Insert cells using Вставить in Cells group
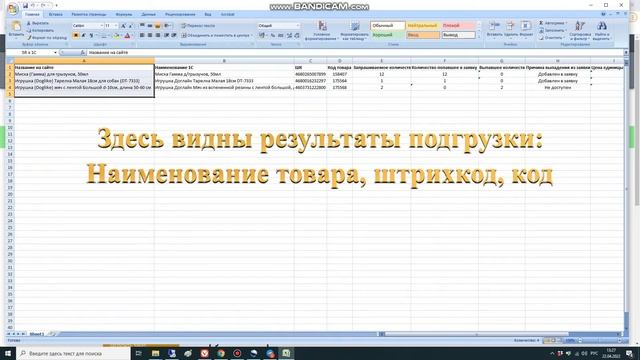The width and height of the screenshot is (640, 360). [x=494, y=29]
